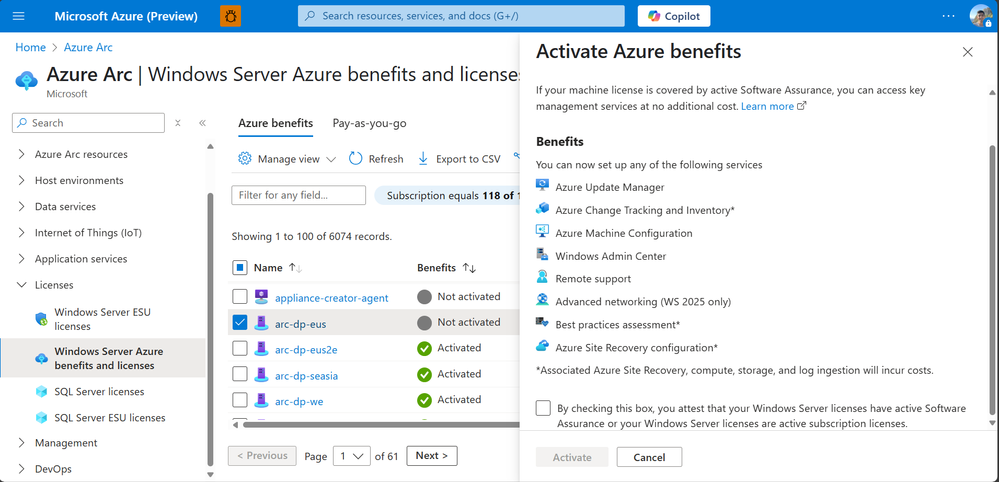This screenshot has width=999, height=482.
Task: Click the table horizontal scrollbar
Action: coord(381,424)
